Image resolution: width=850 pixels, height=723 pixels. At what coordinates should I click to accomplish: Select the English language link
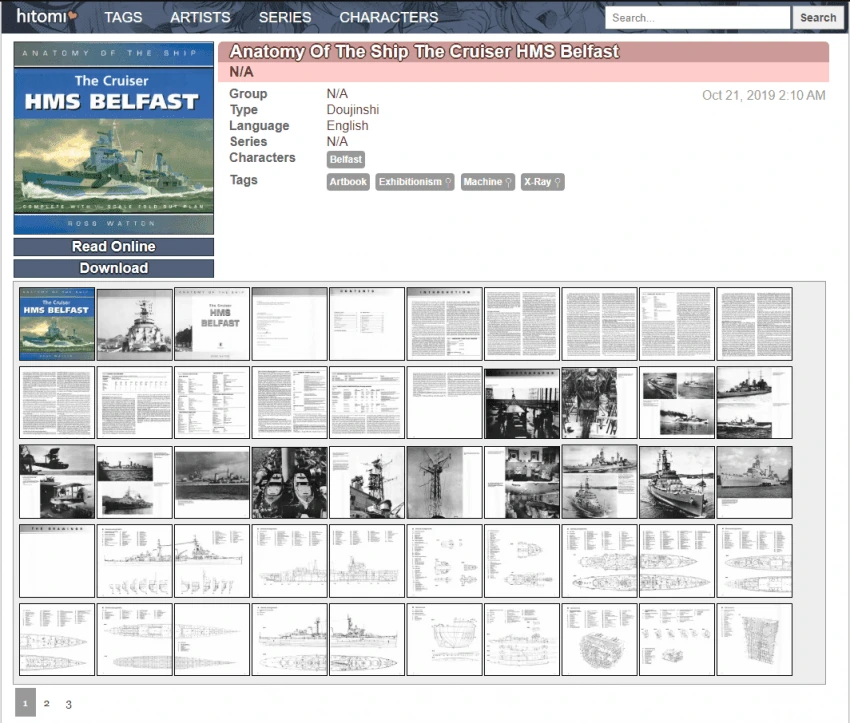coord(347,126)
